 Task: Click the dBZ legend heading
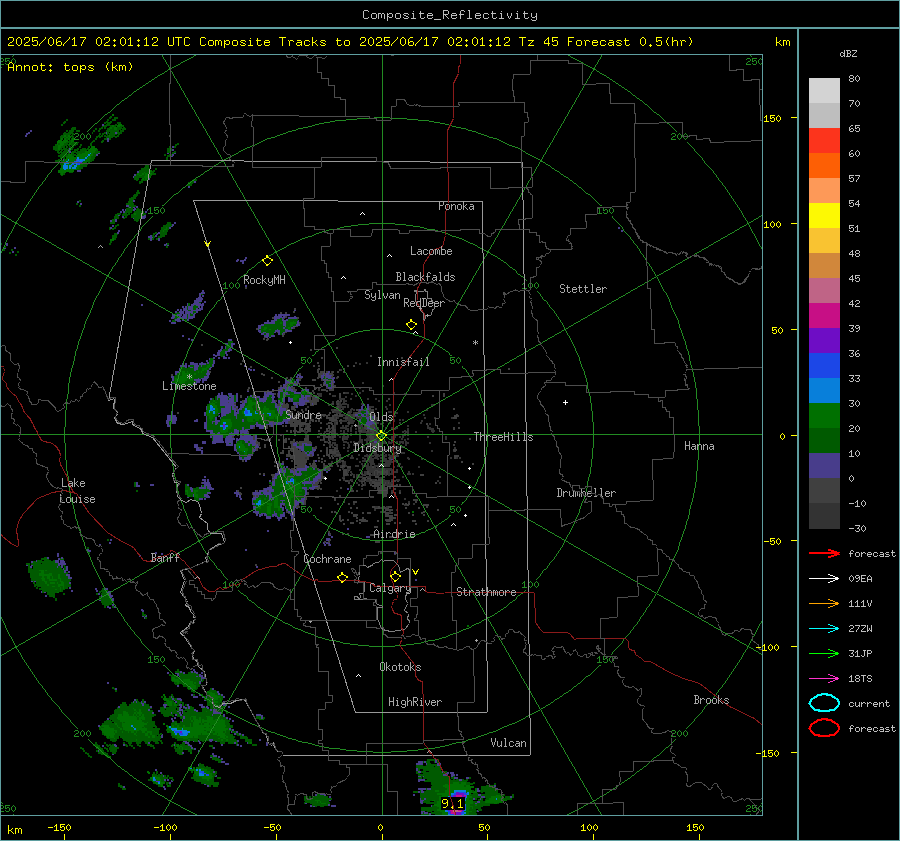pyautogui.click(x=848, y=53)
